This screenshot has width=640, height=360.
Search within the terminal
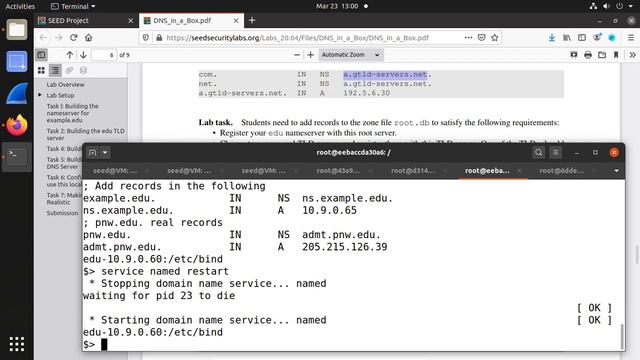(x=538, y=153)
